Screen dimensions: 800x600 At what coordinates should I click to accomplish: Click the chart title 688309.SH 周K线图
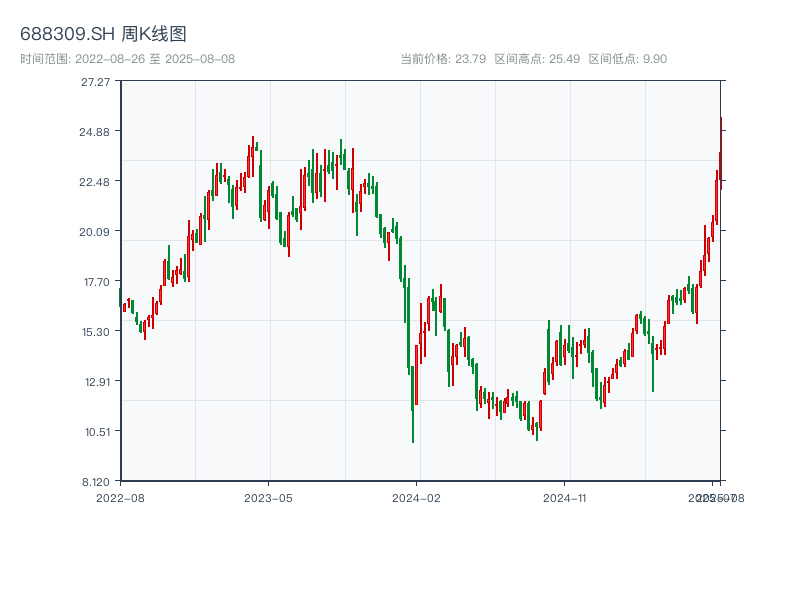click(103, 34)
